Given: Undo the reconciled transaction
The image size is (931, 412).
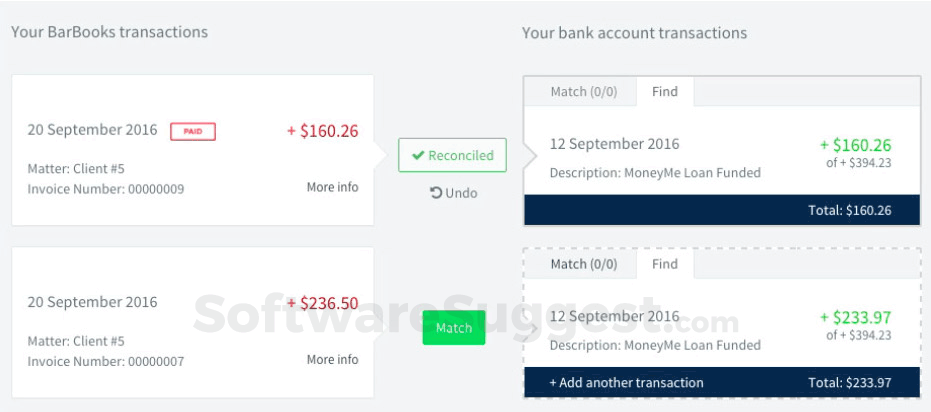Looking at the screenshot, I should 453,193.
